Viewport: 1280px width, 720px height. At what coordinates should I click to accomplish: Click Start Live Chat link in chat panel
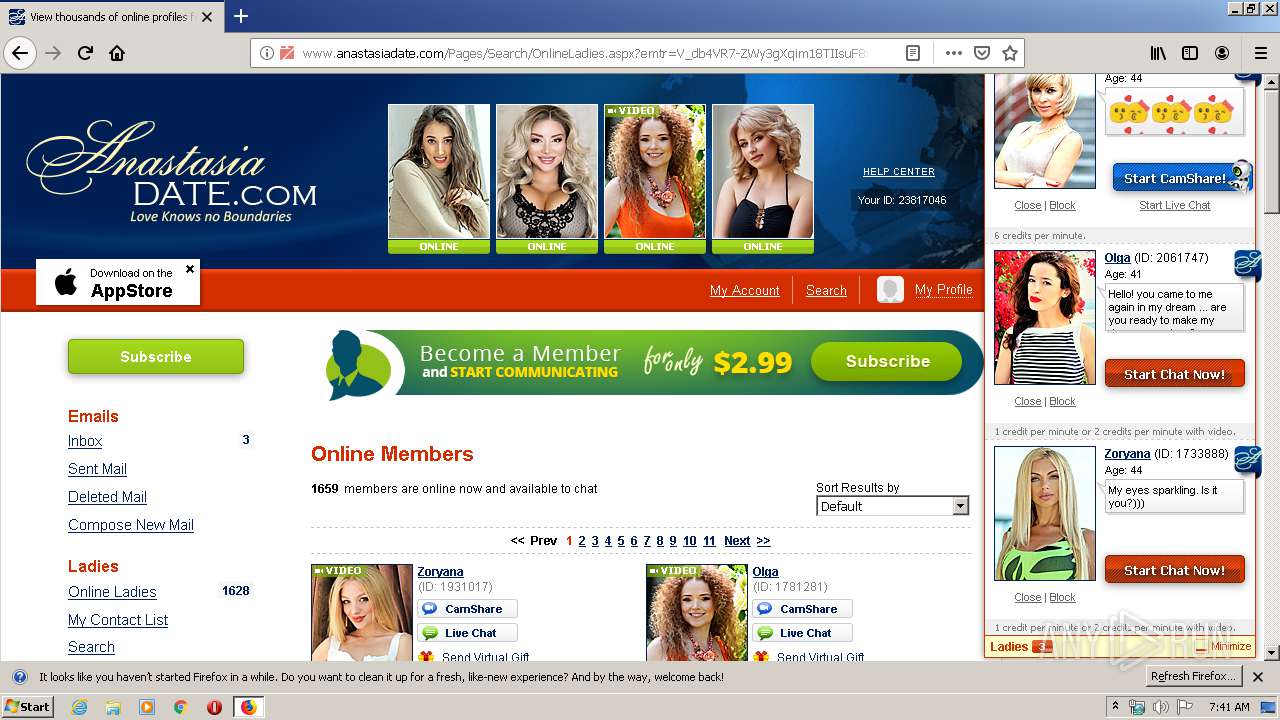pyautogui.click(x=1175, y=205)
